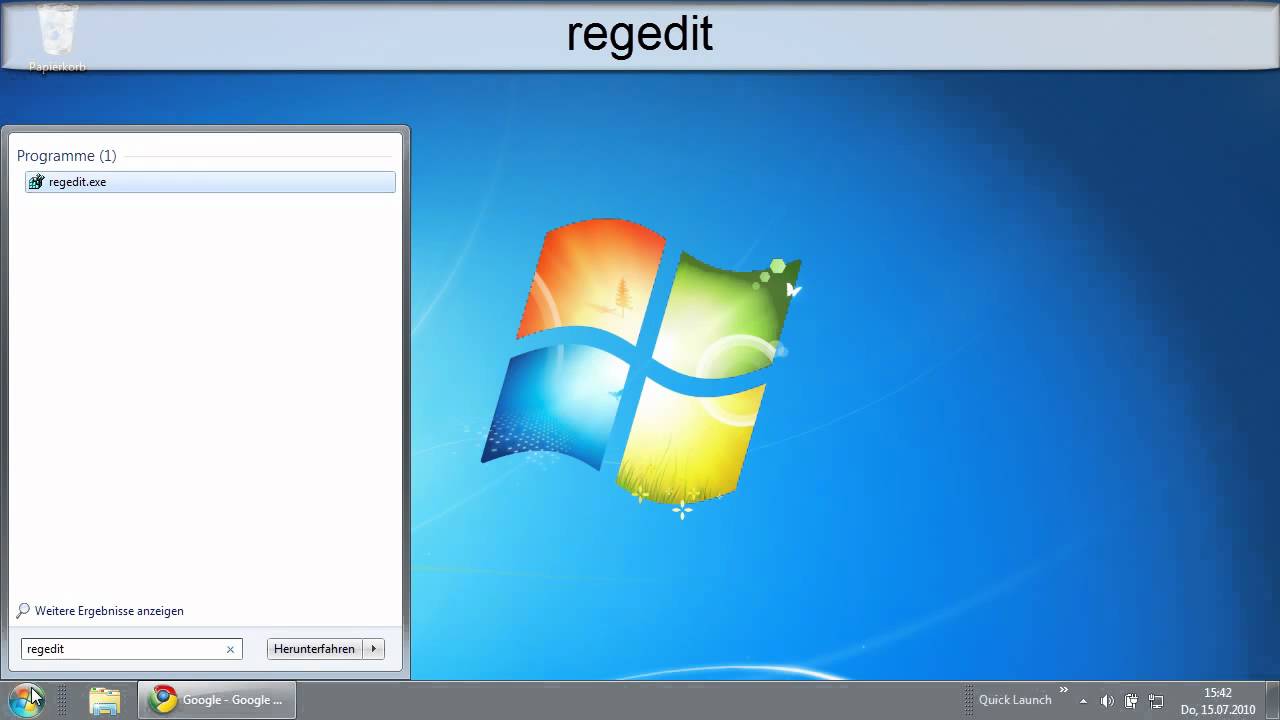Image resolution: width=1280 pixels, height=720 pixels.
Task: Open the network tray icon
Action: (1156, 701)
